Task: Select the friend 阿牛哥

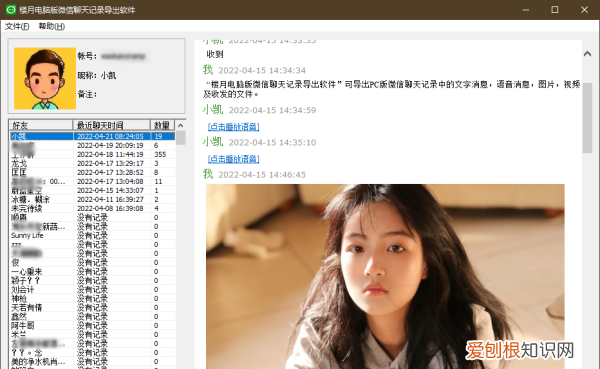Action: [92, 325]
